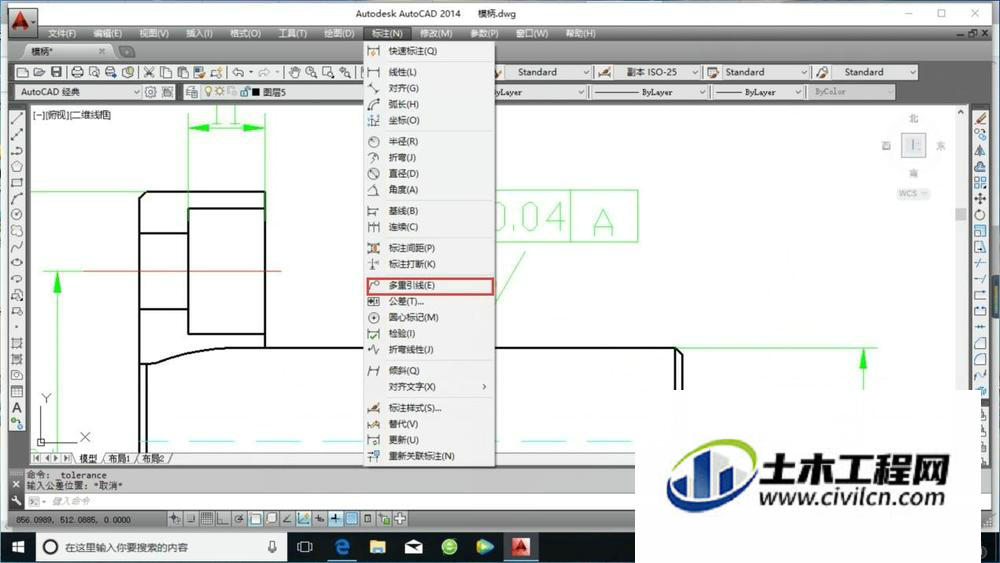The image size is (1000, 563).
Task: Open the ByColor plot style dropdown
Action: [x=852, y=92]
